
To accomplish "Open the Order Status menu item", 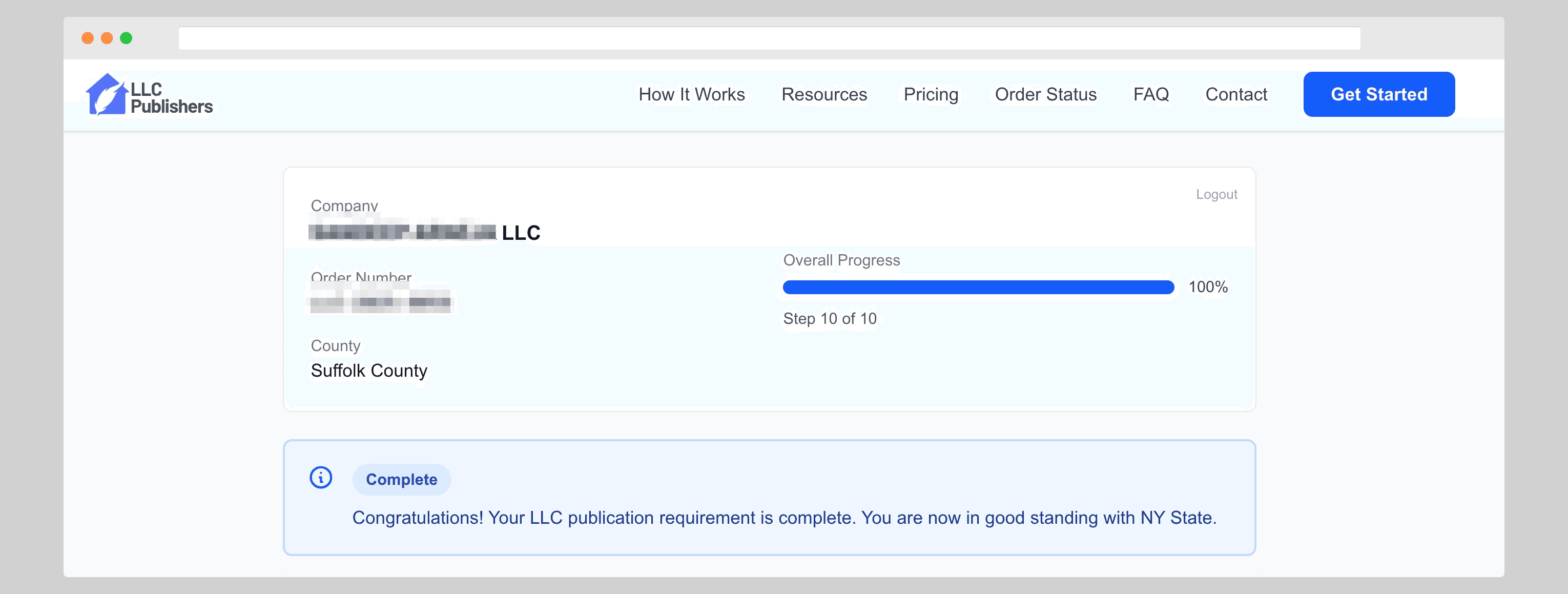I will (x=1045, y=94).
